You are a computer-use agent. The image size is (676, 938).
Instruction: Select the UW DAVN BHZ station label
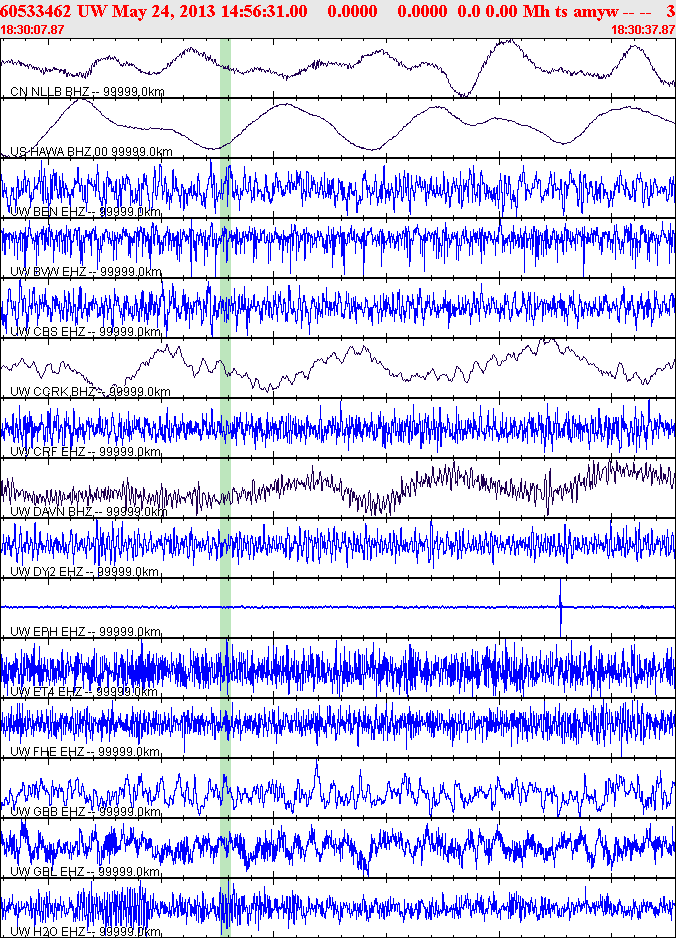click(89, 511)
